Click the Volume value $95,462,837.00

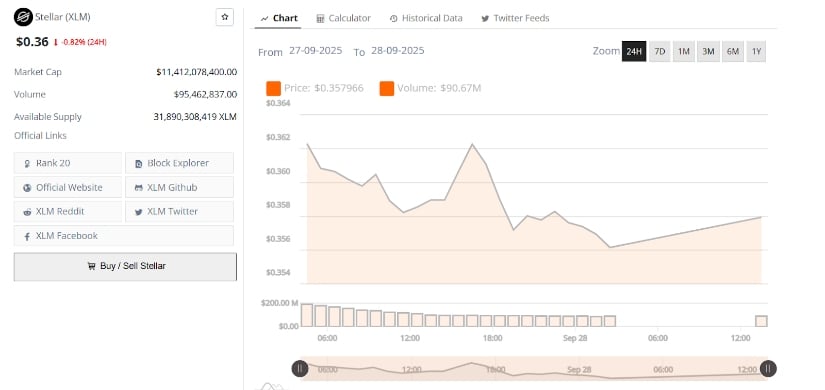click(x=205, y=95)
